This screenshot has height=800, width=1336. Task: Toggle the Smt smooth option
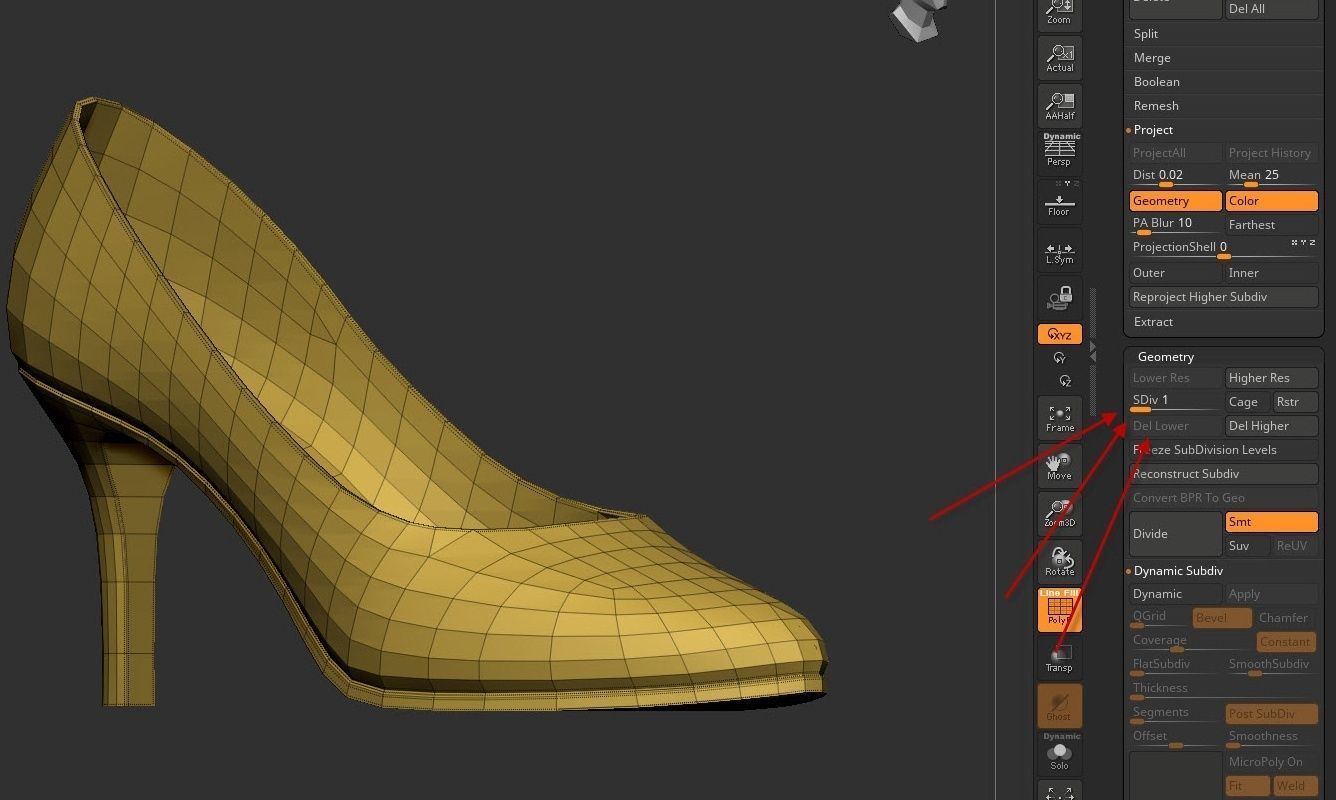[1272, 522]
